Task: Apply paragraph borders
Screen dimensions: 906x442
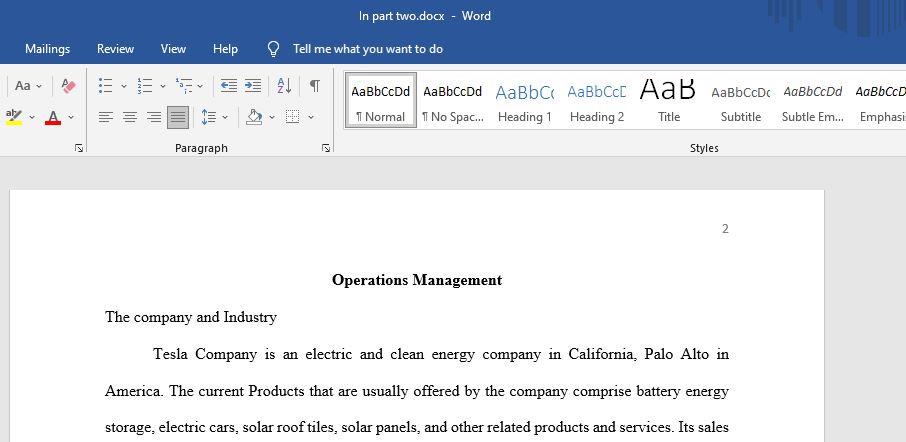Action: pyautogui.click(x=293, y=117)
